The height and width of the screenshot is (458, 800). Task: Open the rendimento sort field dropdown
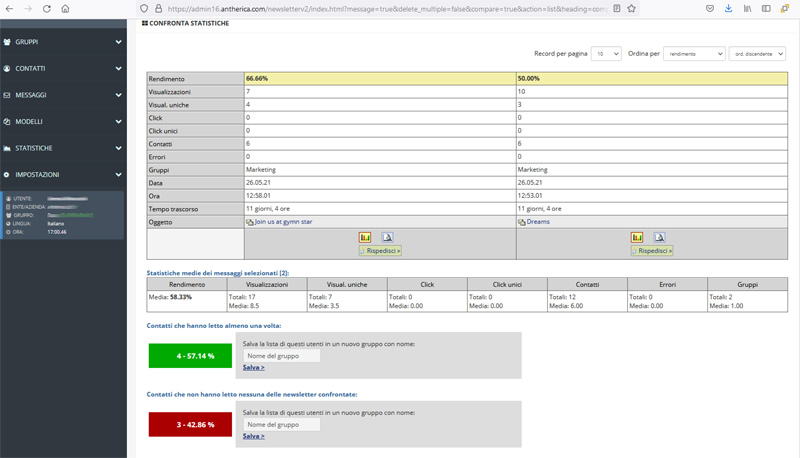pos(694,54)
